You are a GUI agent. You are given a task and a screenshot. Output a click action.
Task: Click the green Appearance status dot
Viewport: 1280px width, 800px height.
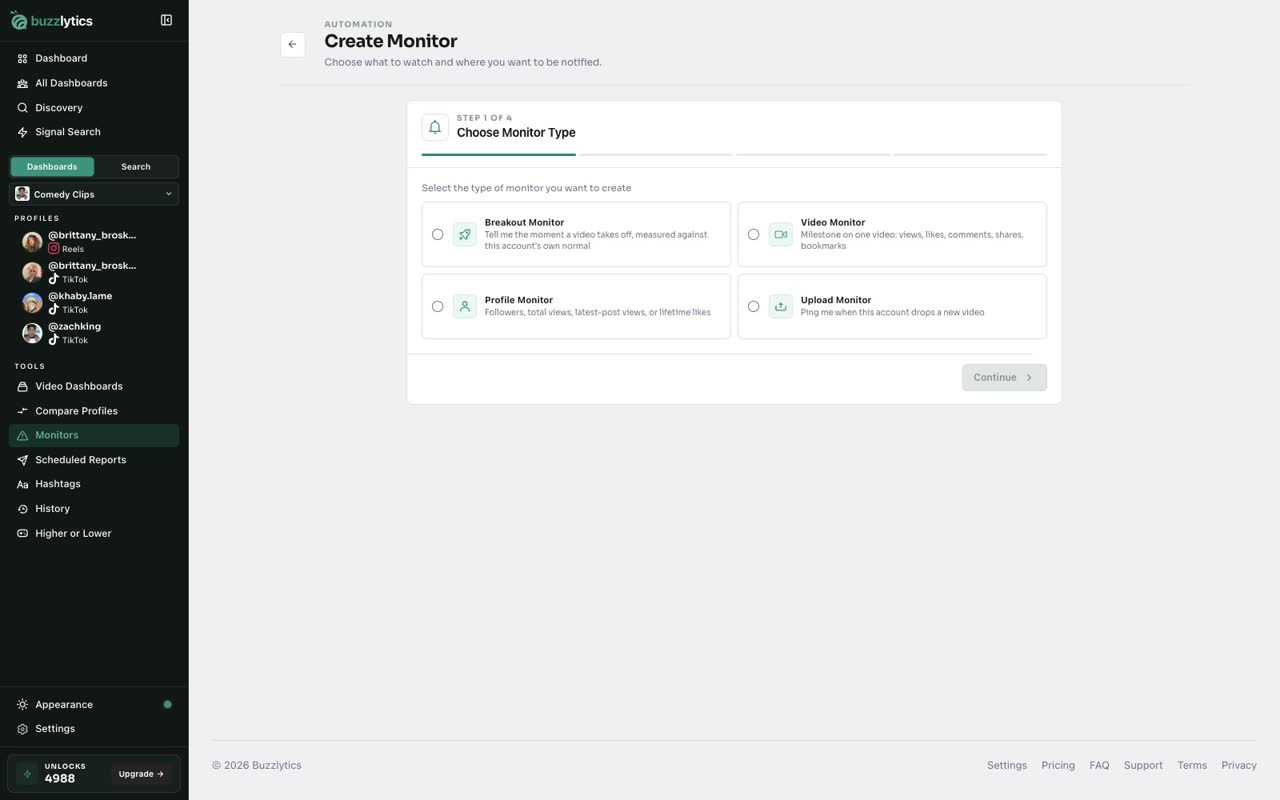pos(167,705)
